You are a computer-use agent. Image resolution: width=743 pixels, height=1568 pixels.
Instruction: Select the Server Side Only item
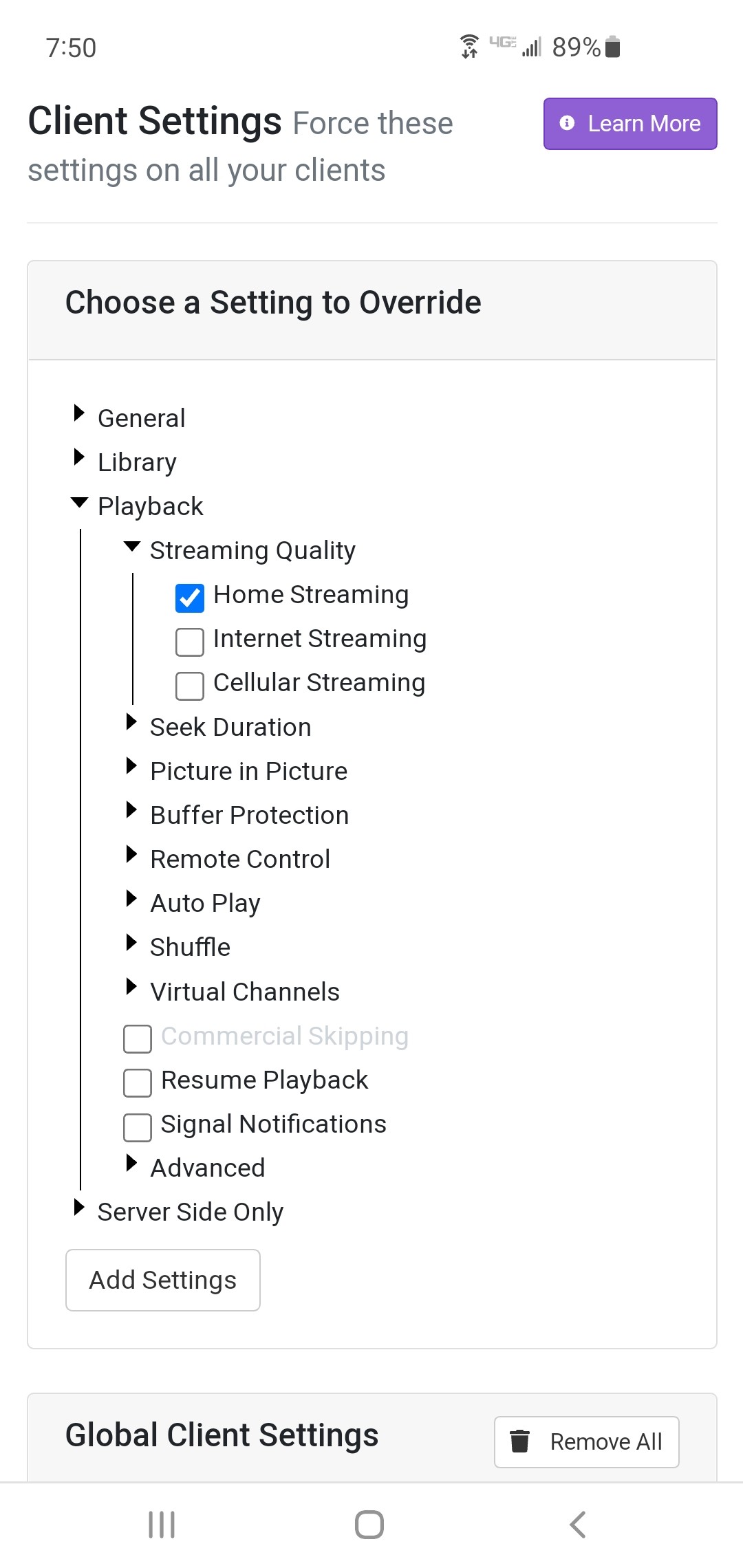(190, 1212)
